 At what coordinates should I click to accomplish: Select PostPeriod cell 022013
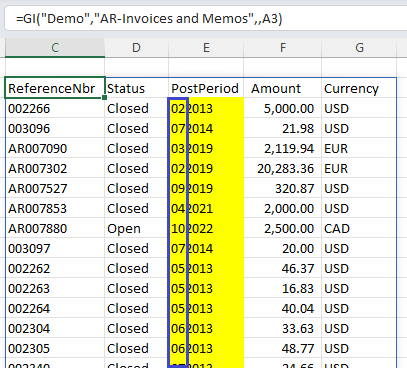point(206,108)
